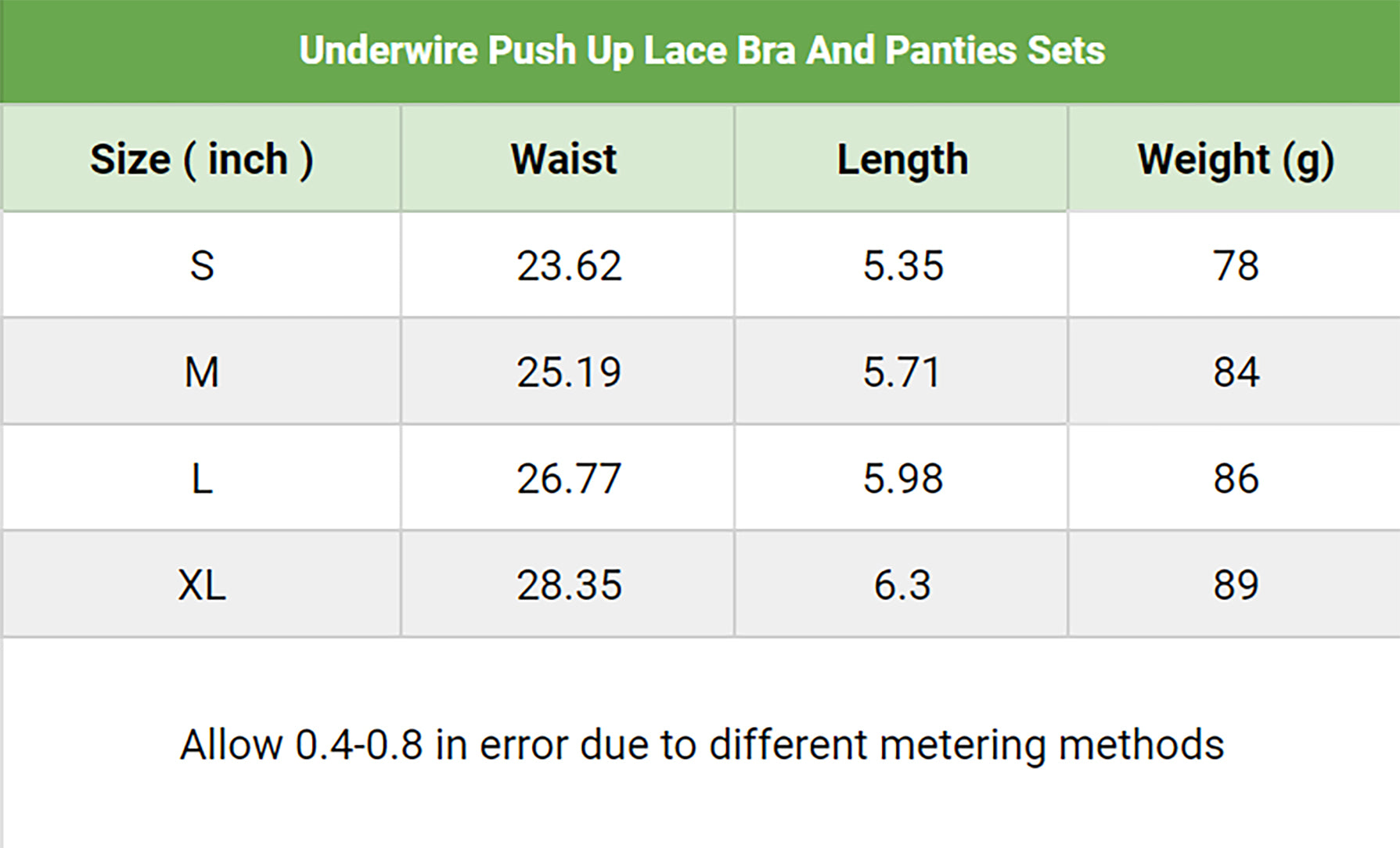Select length value 5.71
Viewport: 1400px width, 848px height.
[902, 372]
